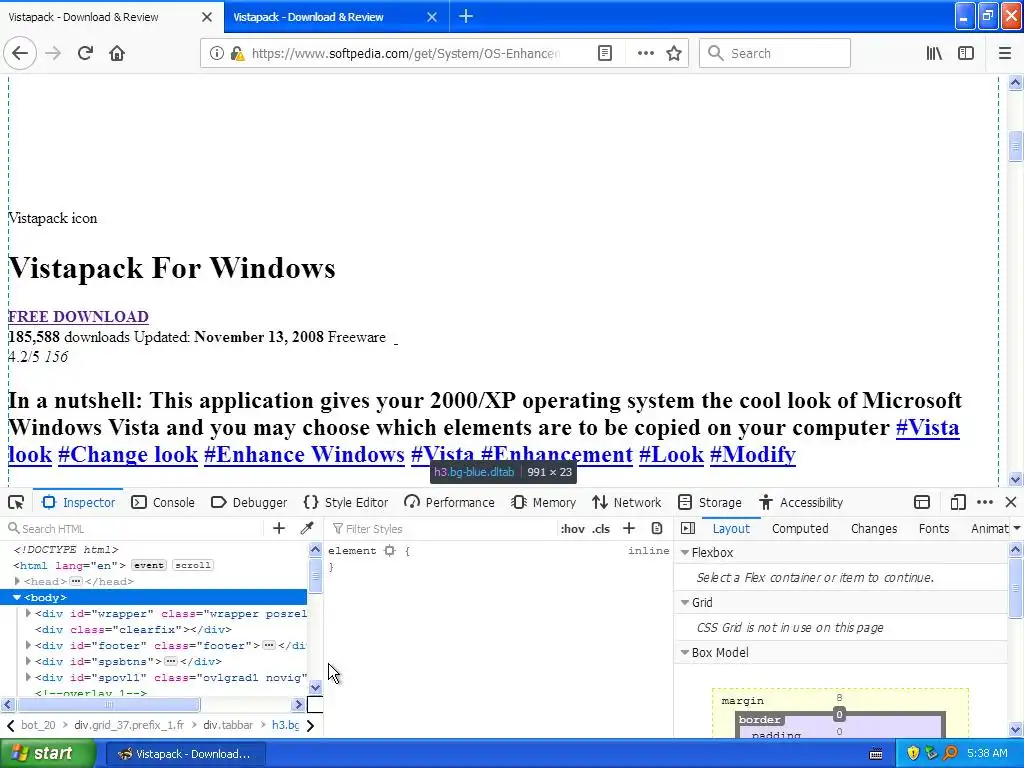This screenshot has height=768, width=1024.
Task: Open the Performance panel
Action: (x=449, y=502)
